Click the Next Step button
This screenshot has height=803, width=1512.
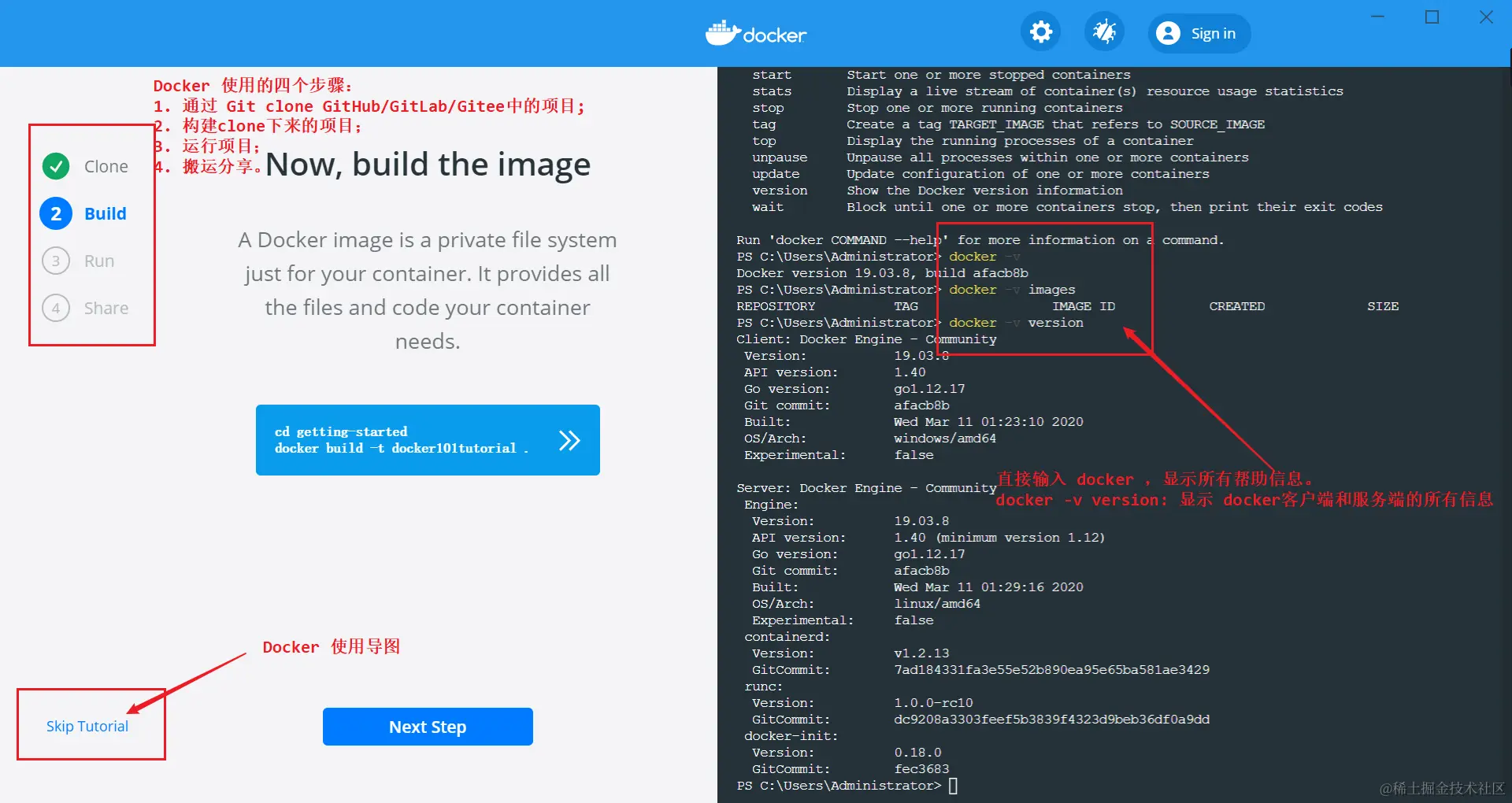pyautogui.click(x=428, y=727)
